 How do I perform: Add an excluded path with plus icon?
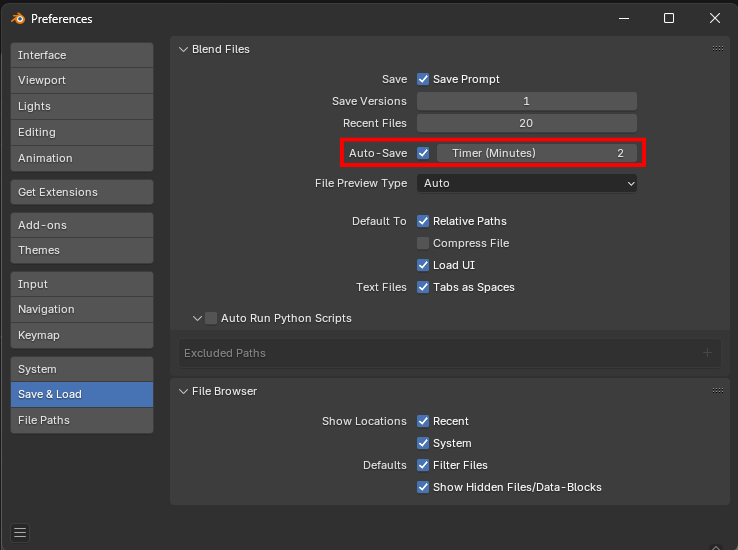(x=707, y=352)
